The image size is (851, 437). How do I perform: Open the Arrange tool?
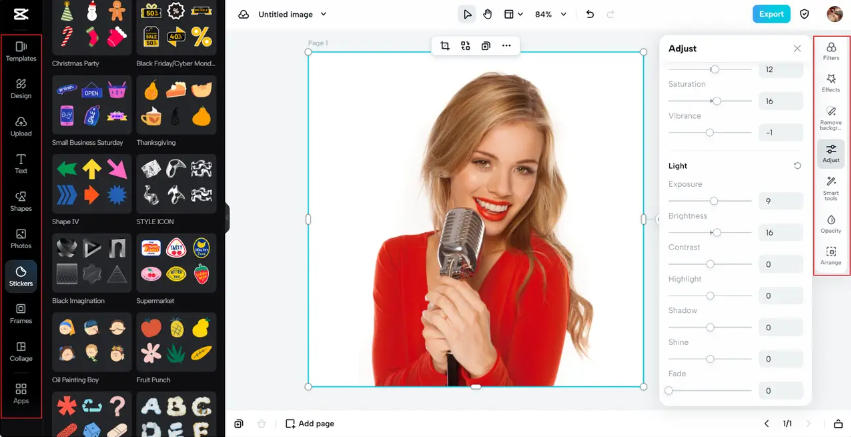[831, 256]
